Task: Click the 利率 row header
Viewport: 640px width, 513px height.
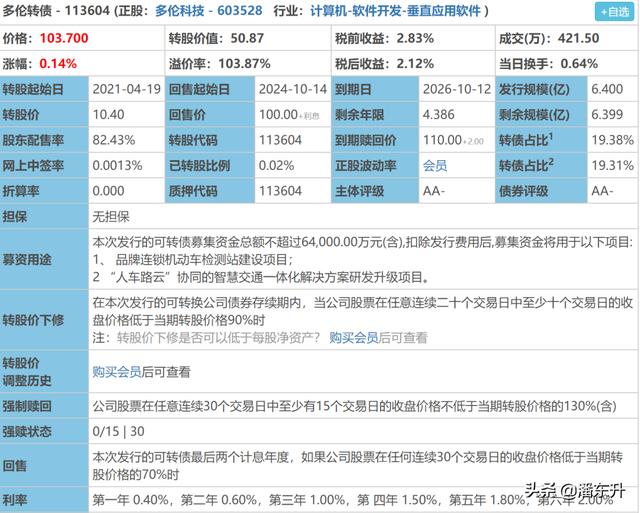Action: (44, 500)
